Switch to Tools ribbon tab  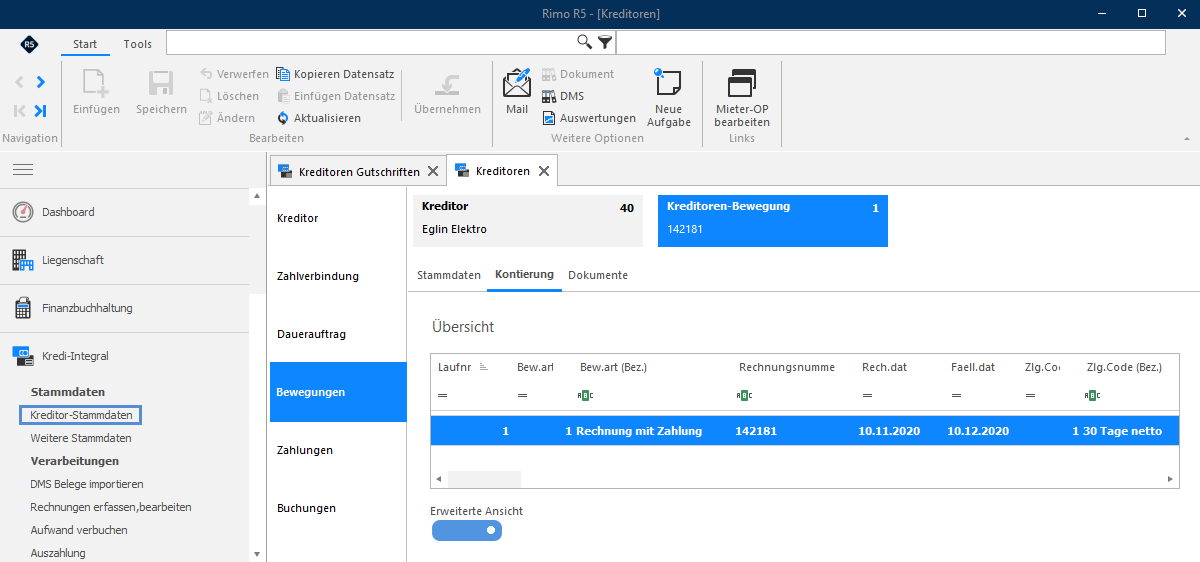(x=138, y=44)
